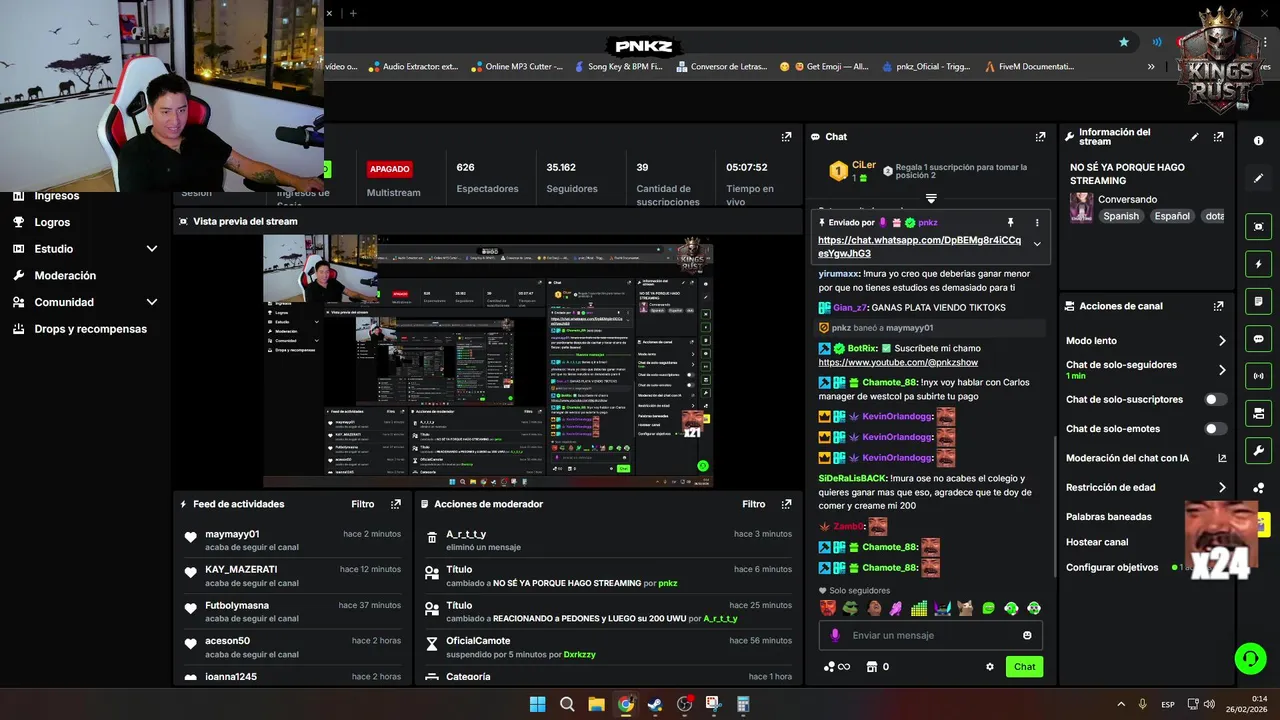Click the green headset support button

point(1250,658)
